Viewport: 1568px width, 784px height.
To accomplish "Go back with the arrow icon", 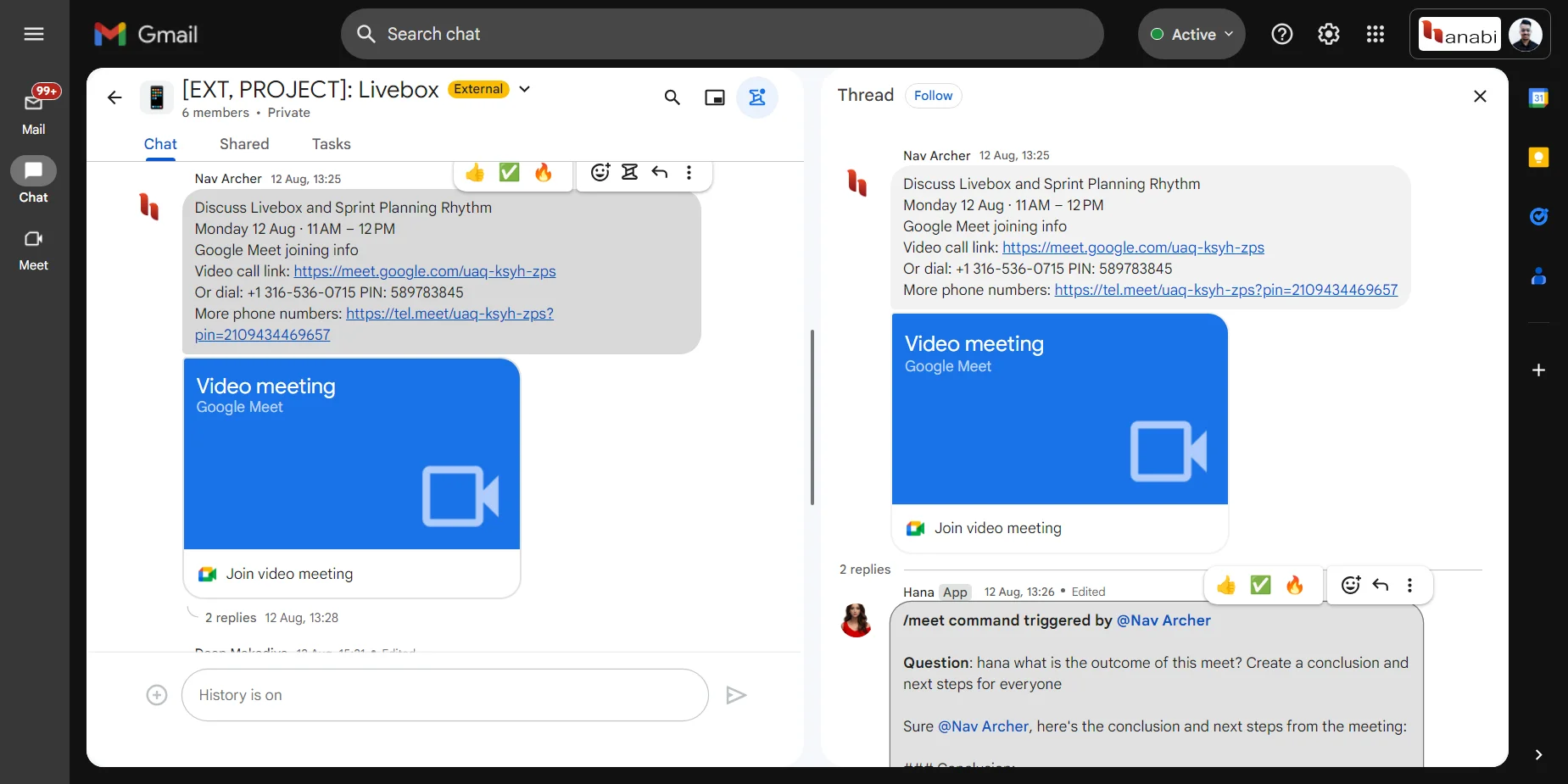I will [x=114, y=97].
